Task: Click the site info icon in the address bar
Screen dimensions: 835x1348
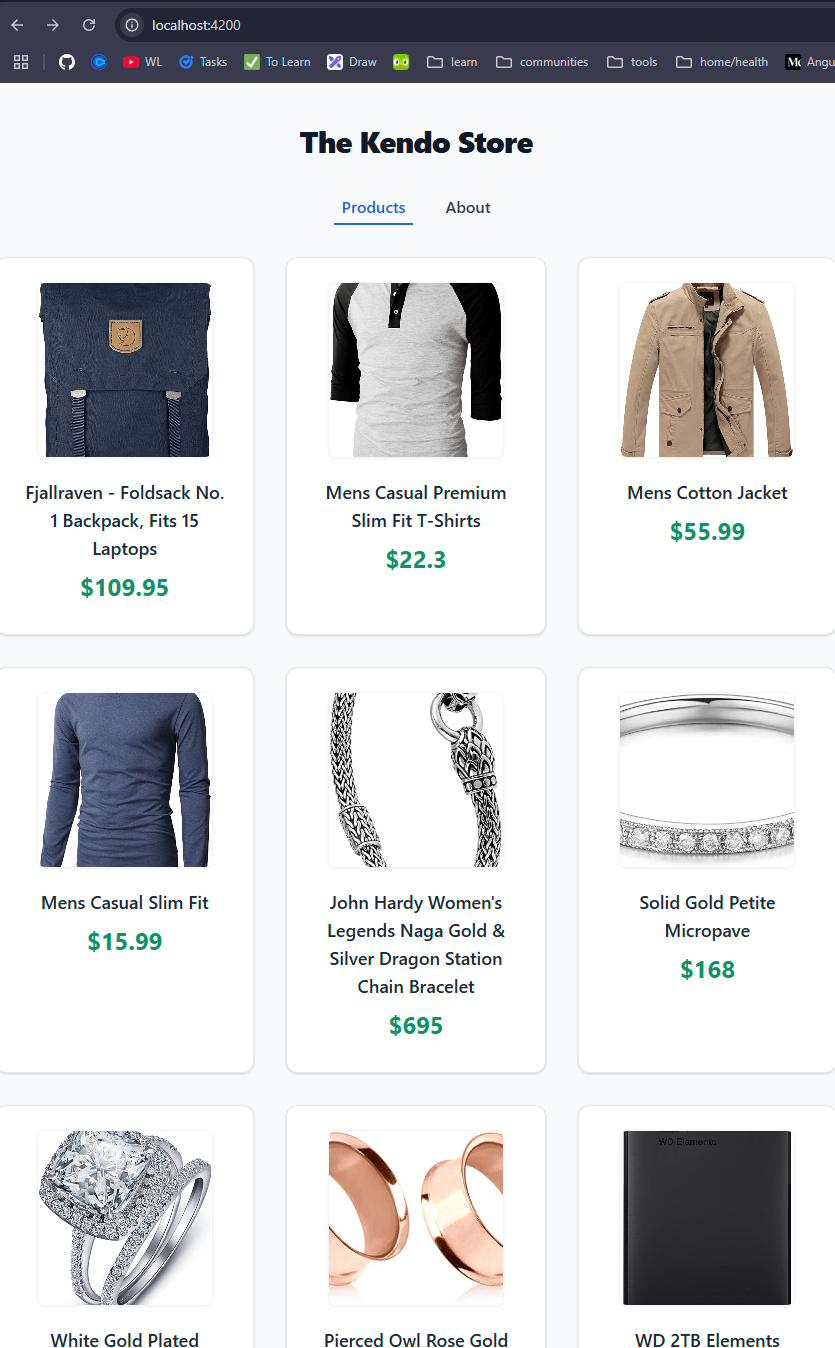Action: click(131, 25)
